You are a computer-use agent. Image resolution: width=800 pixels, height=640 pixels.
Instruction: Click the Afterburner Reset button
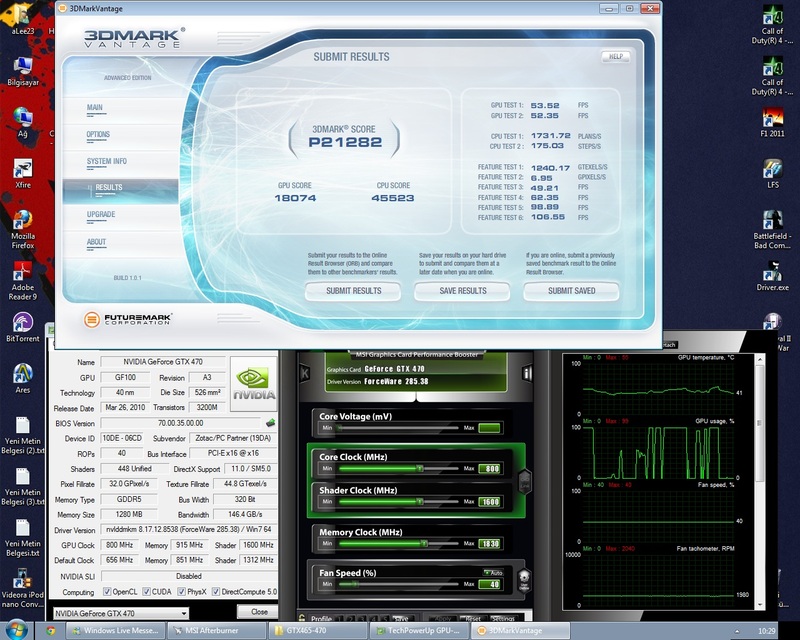[472, 619]
